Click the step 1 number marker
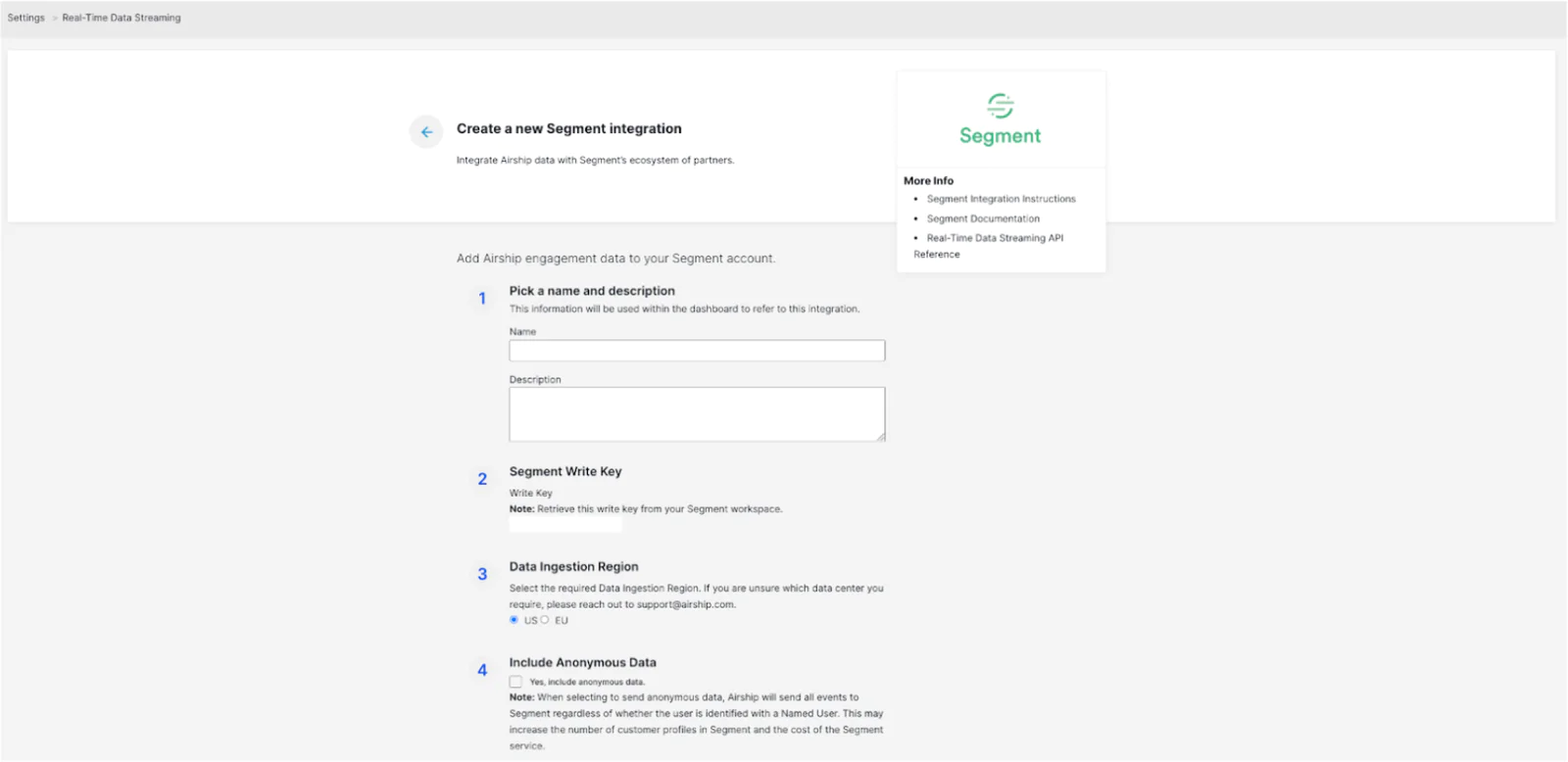Screen dimensions: 1568x762 [482, 299]
